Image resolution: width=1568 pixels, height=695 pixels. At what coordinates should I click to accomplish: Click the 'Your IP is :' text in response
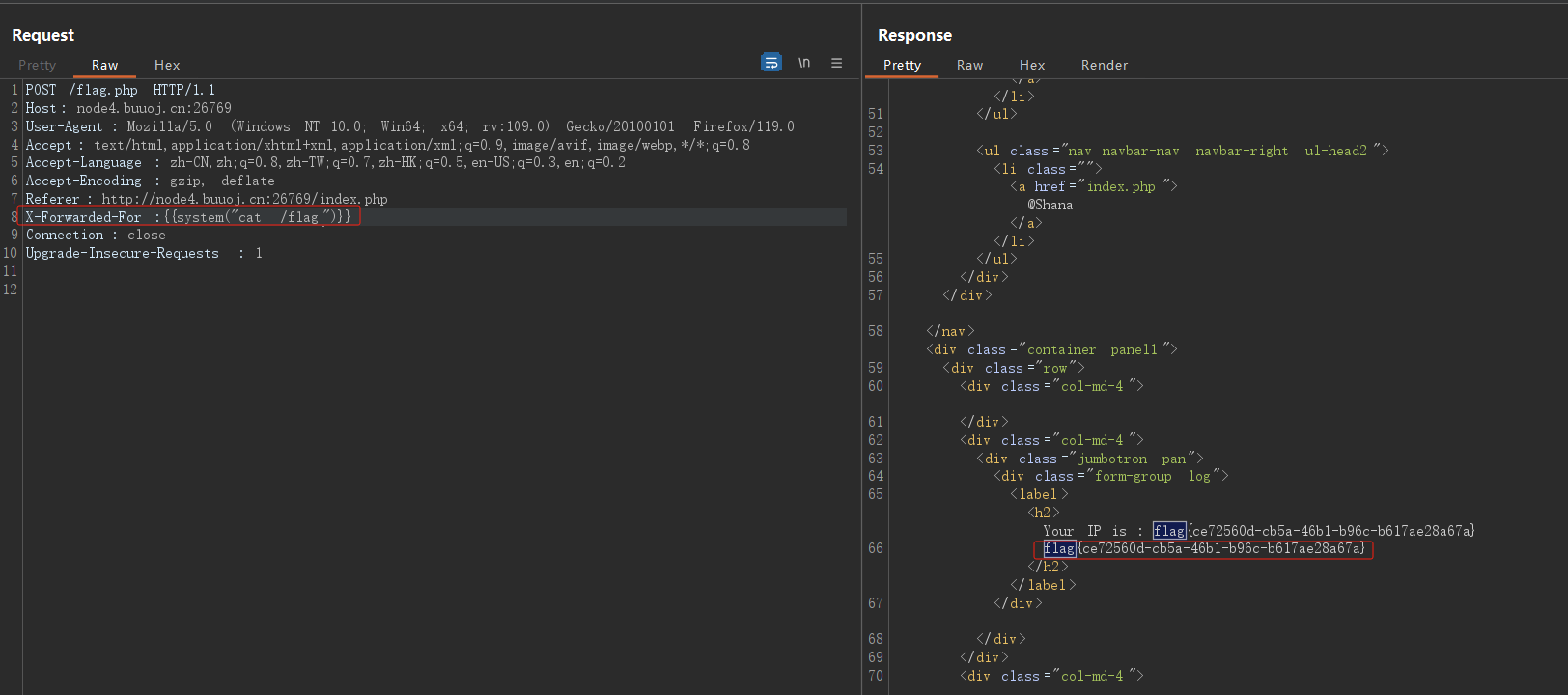1093,531
